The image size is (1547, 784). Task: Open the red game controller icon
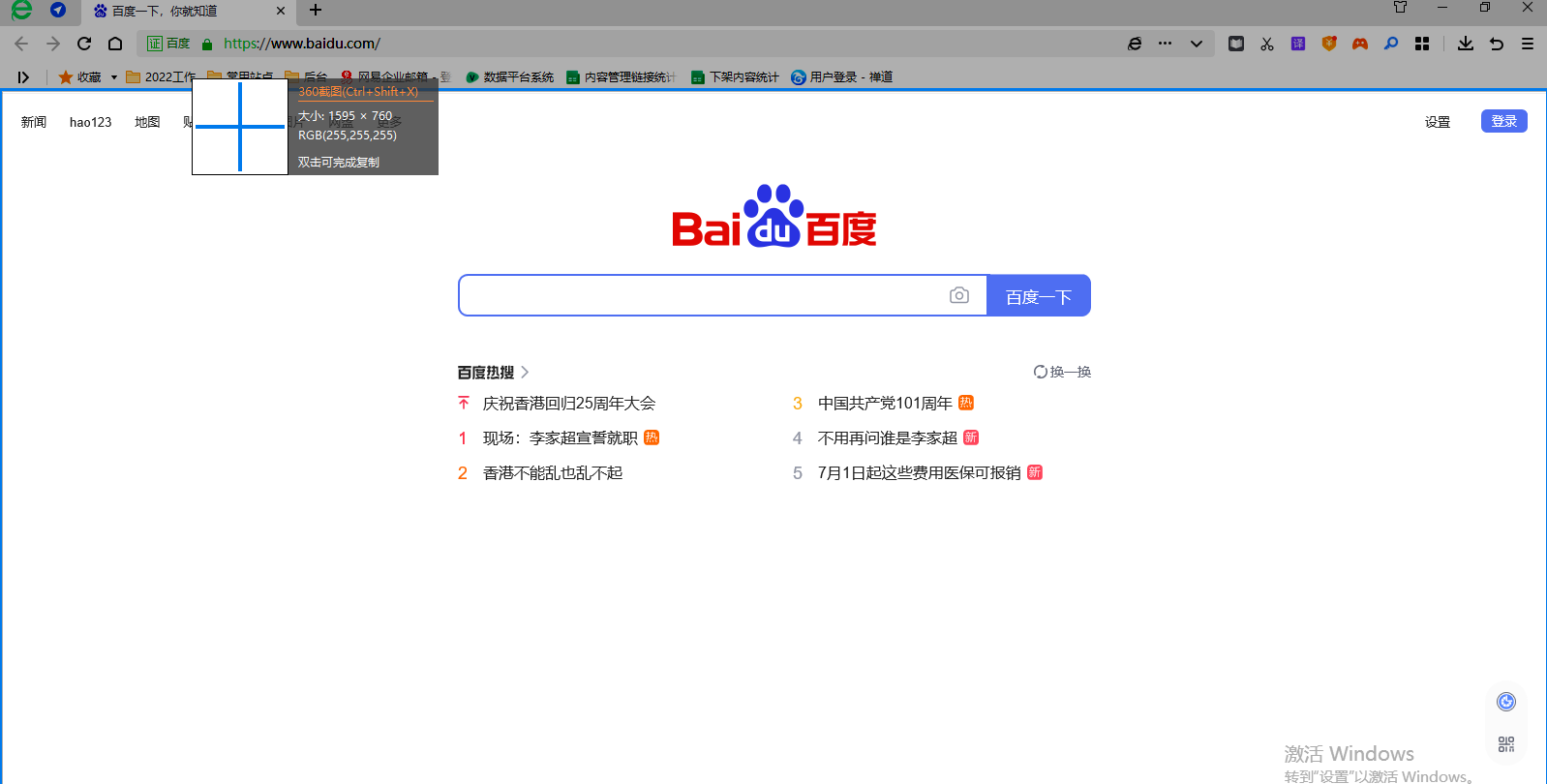pos(1360,44)
